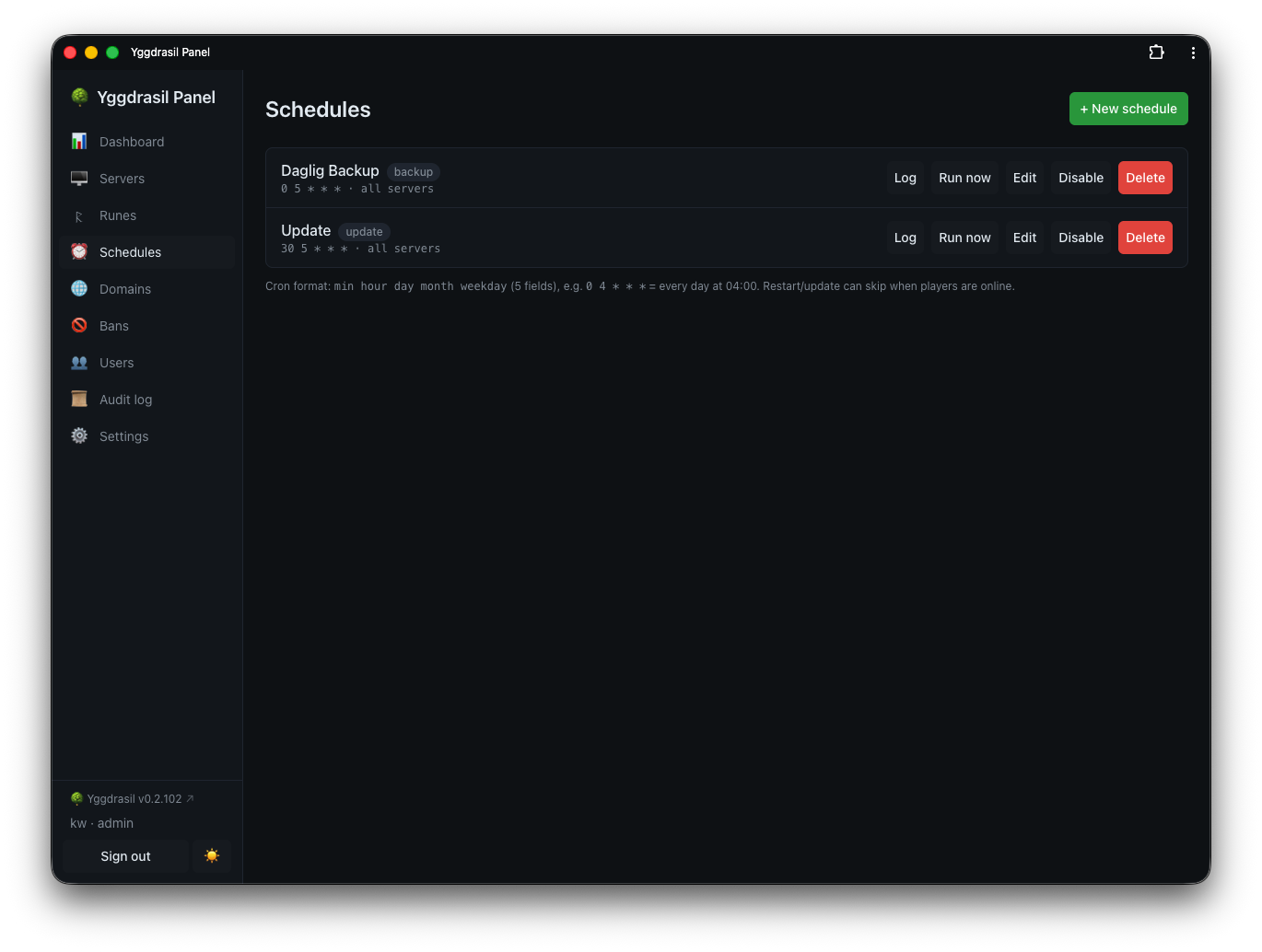Open the Bans page
The image size is (1262, 952).
click(147, 326)
